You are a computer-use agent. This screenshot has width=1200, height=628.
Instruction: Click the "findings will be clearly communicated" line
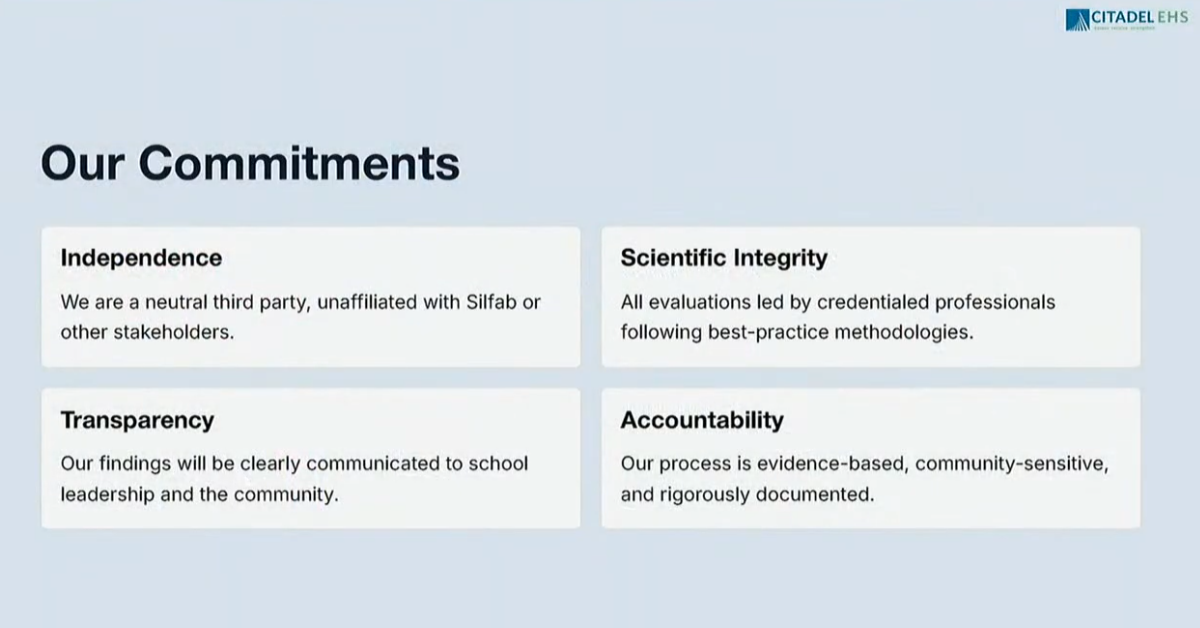(x=294, y=464)
